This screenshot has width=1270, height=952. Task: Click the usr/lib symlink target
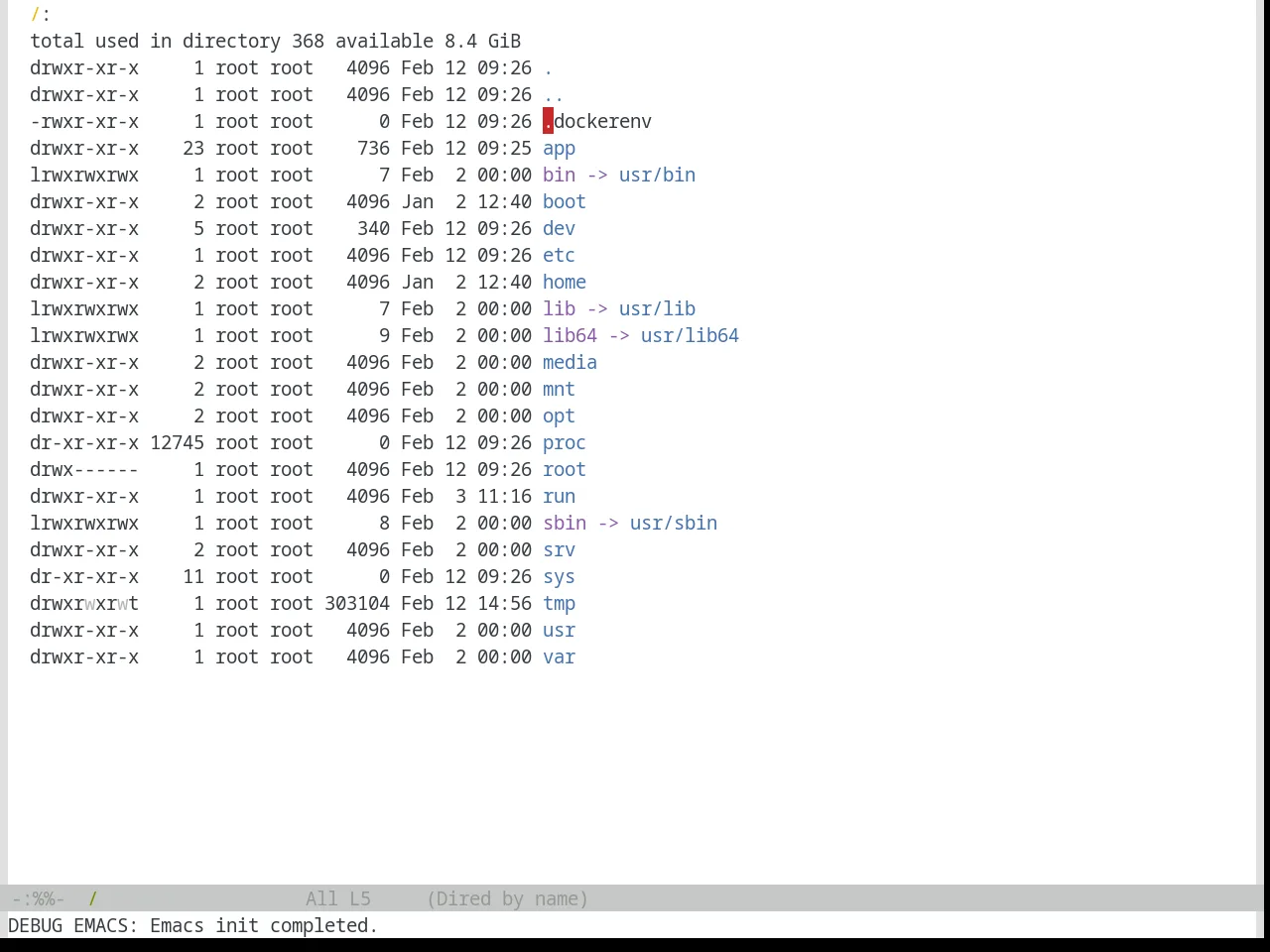pos(657,309)
